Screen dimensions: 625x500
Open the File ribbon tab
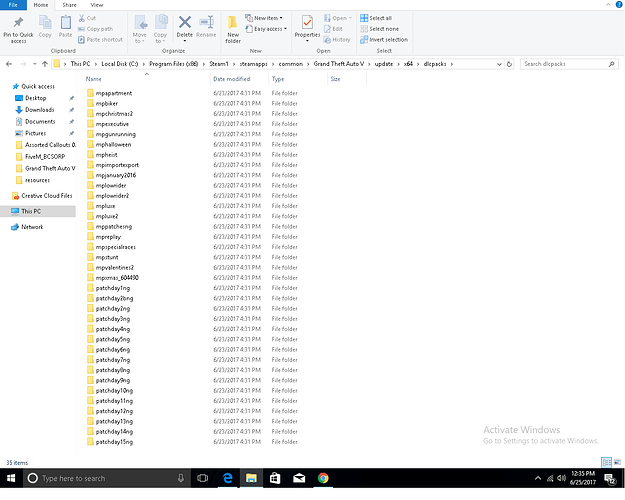pyautogui.click(x=13, y=5)
